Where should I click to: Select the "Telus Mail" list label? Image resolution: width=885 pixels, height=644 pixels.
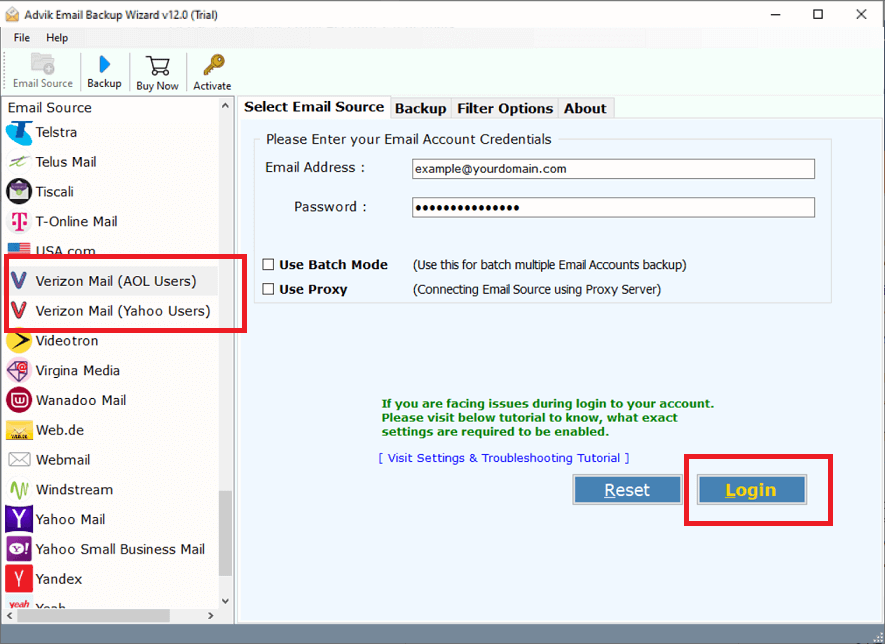point(65,162)
